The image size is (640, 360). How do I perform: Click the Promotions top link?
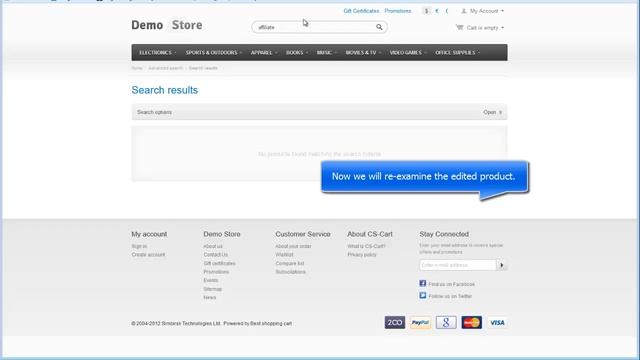click(x=398, y=11)
